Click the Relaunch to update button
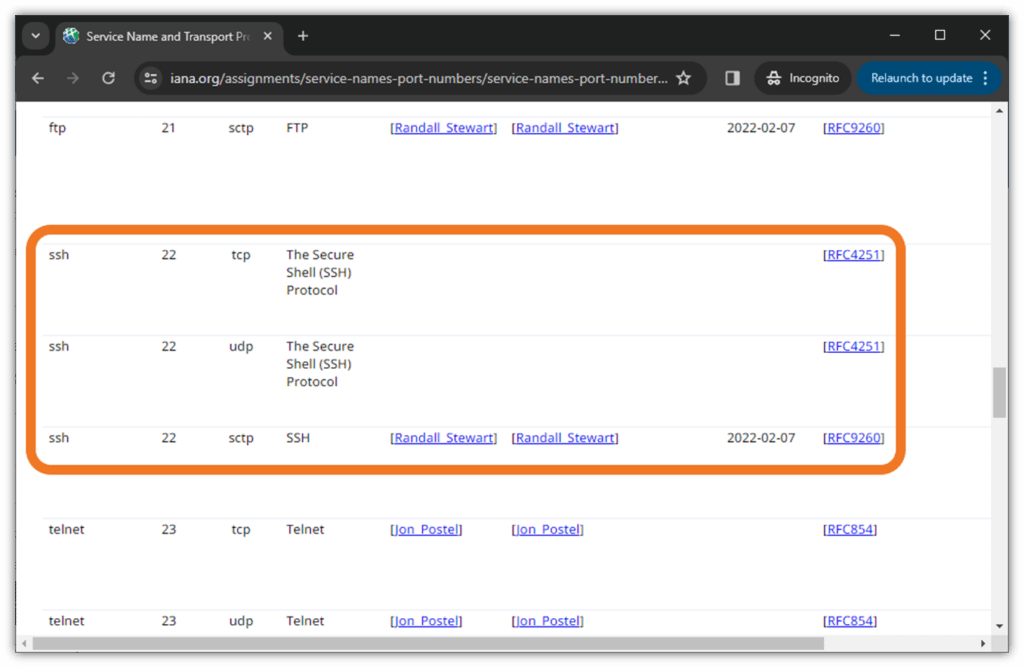The width and height of the screenshot is (1024, 668). click(921, 78)
